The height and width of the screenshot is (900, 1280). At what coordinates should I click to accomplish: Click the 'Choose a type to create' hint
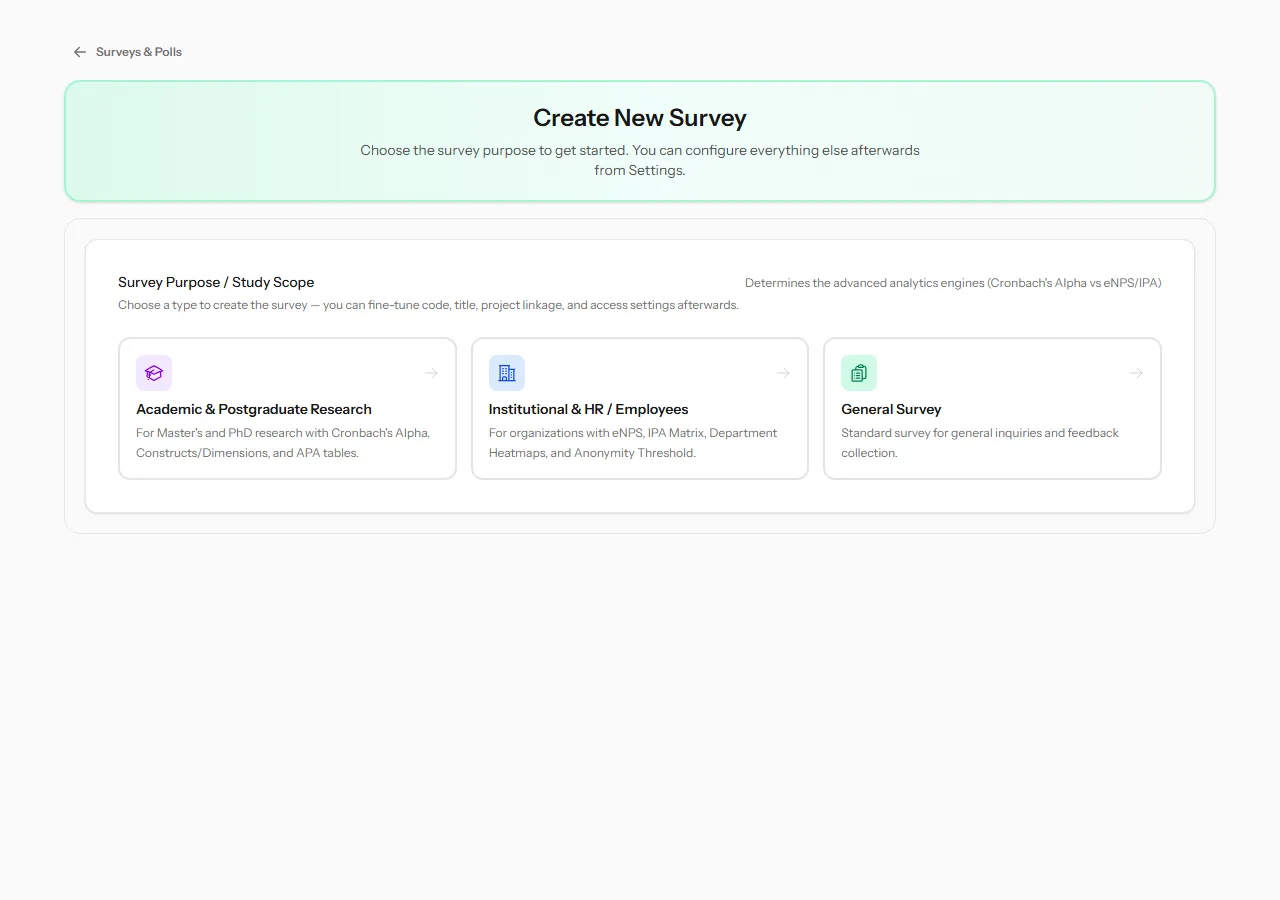click(x=428, y=305)
